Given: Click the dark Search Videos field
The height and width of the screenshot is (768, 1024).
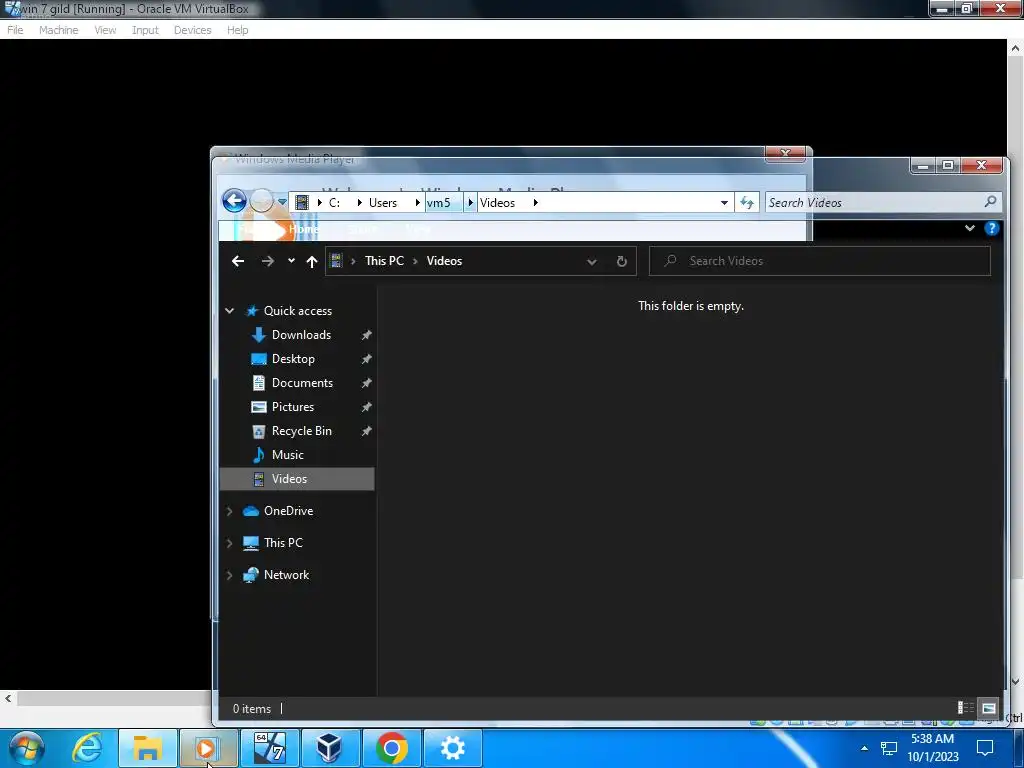Looking at the screenshot, I should 820,261.
